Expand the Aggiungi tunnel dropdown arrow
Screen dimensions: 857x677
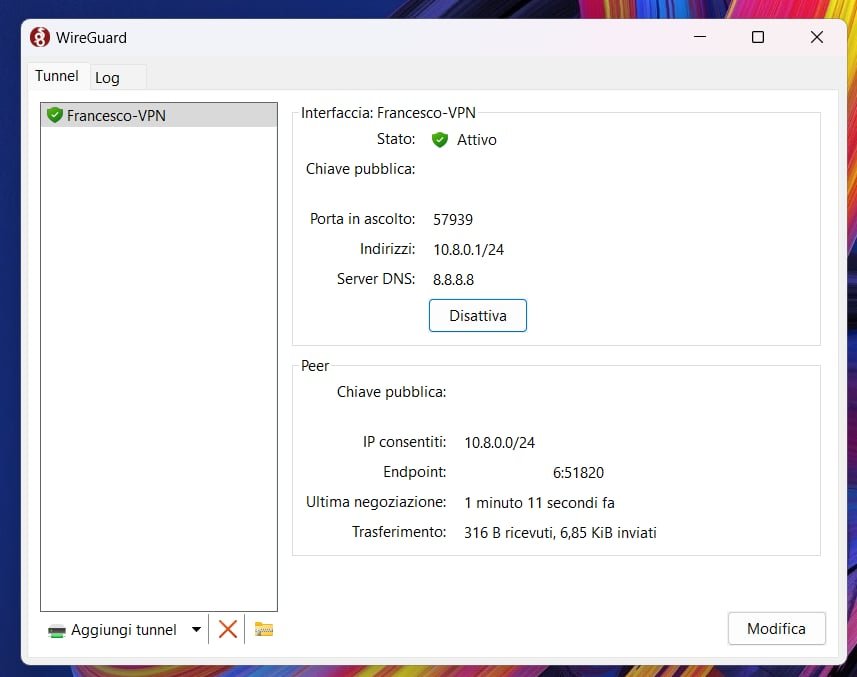tap(196, 630)
